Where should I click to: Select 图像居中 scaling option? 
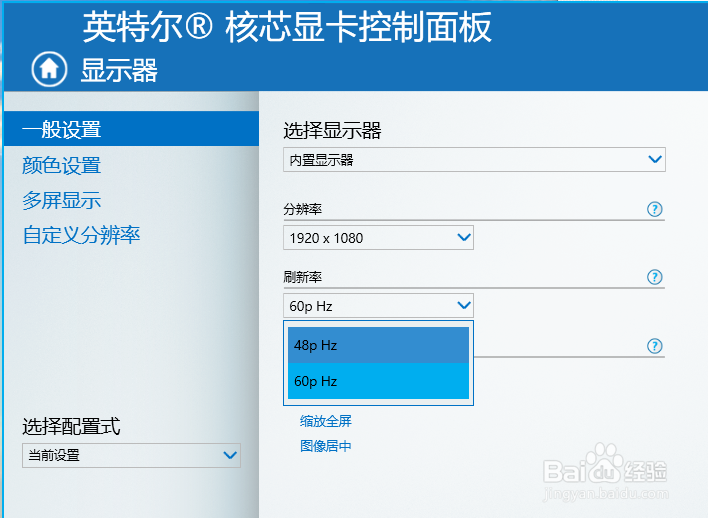point(326,446)
